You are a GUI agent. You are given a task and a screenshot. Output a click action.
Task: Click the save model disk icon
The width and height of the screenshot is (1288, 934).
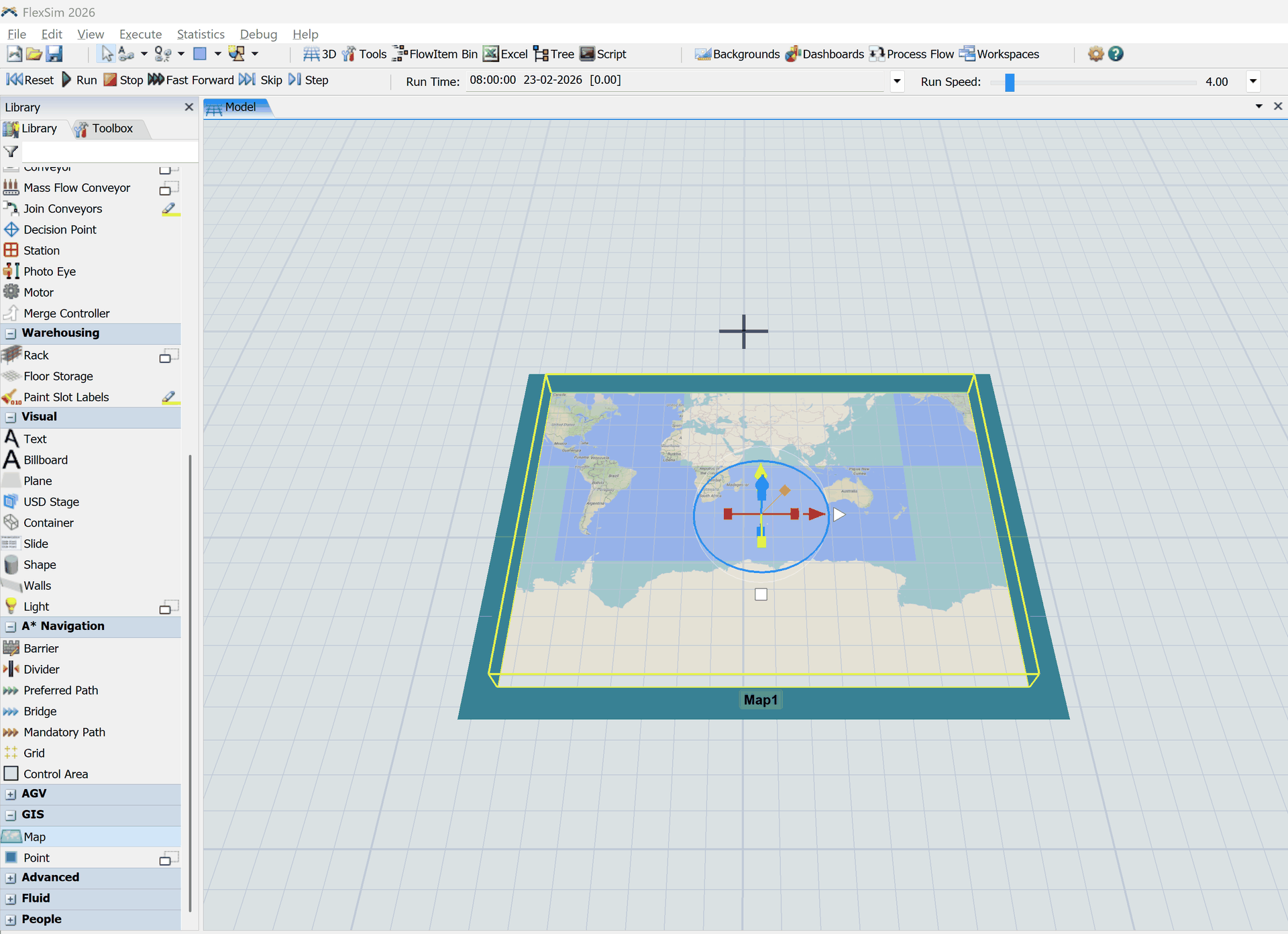pos(55,54)
